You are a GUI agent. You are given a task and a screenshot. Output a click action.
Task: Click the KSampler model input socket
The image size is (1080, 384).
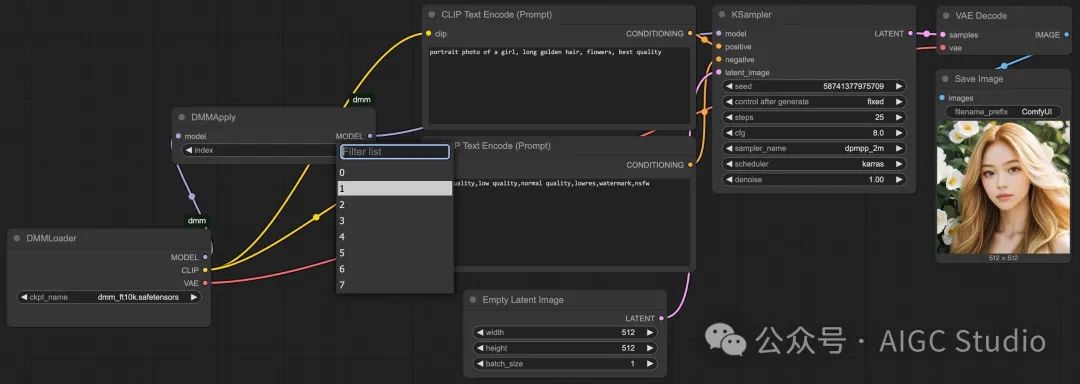pyautogui.click(x=718, y=33)
